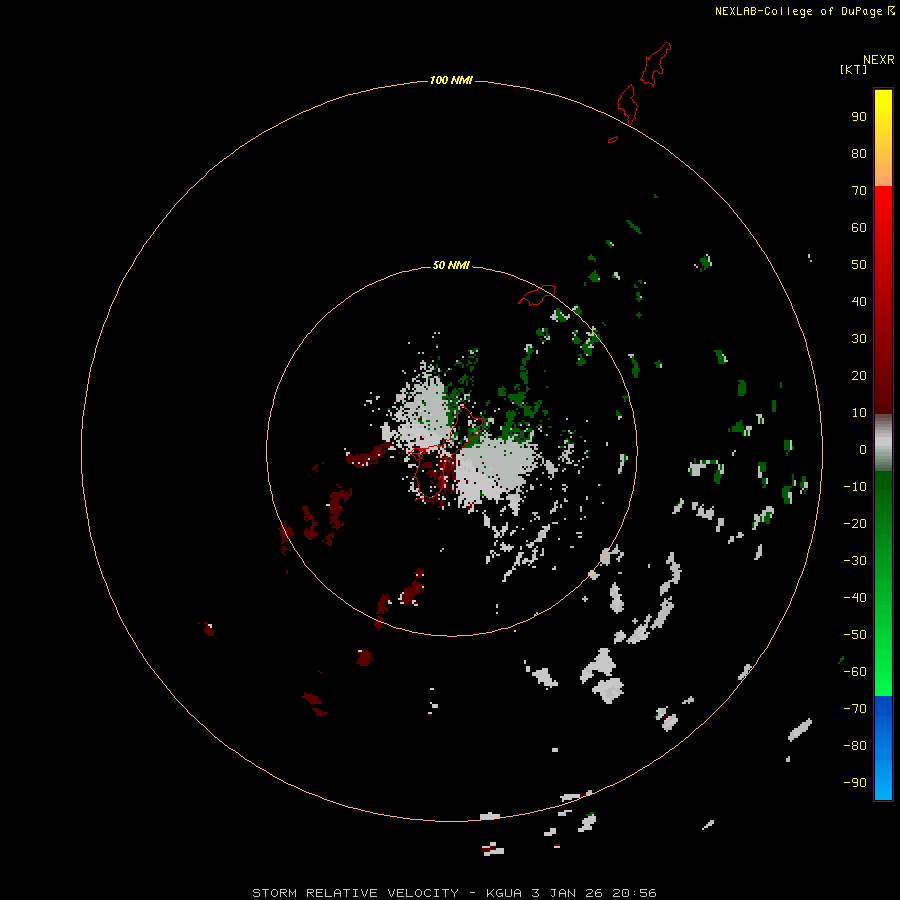The width and height of the screenshot is (900, 900).
Task: Select the 30 knot scale label
Action: pos(859,339)
